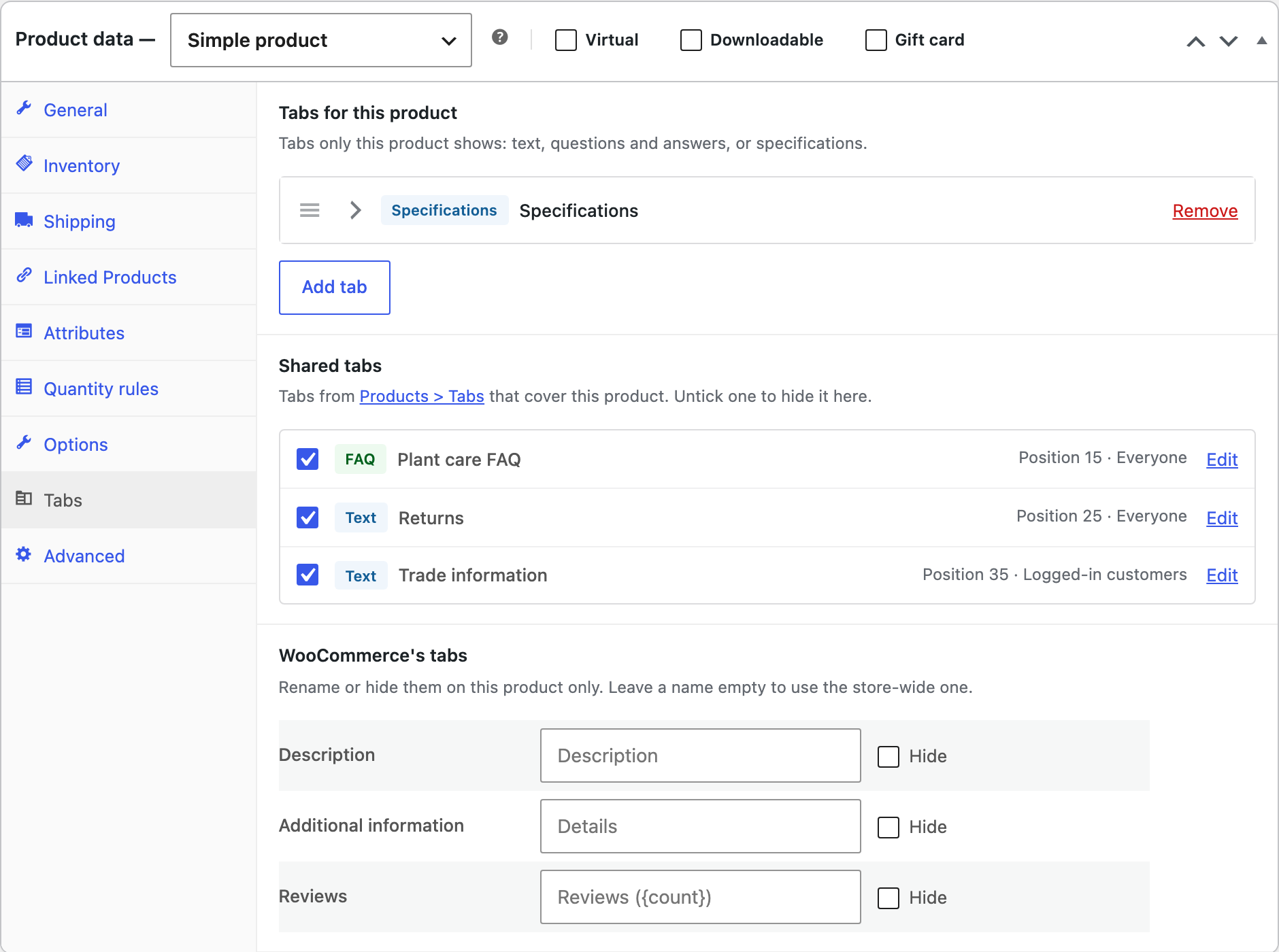1279x952 pixels.
Task: Tick Hide for the Description tab
Action: (x=888, y=757)
